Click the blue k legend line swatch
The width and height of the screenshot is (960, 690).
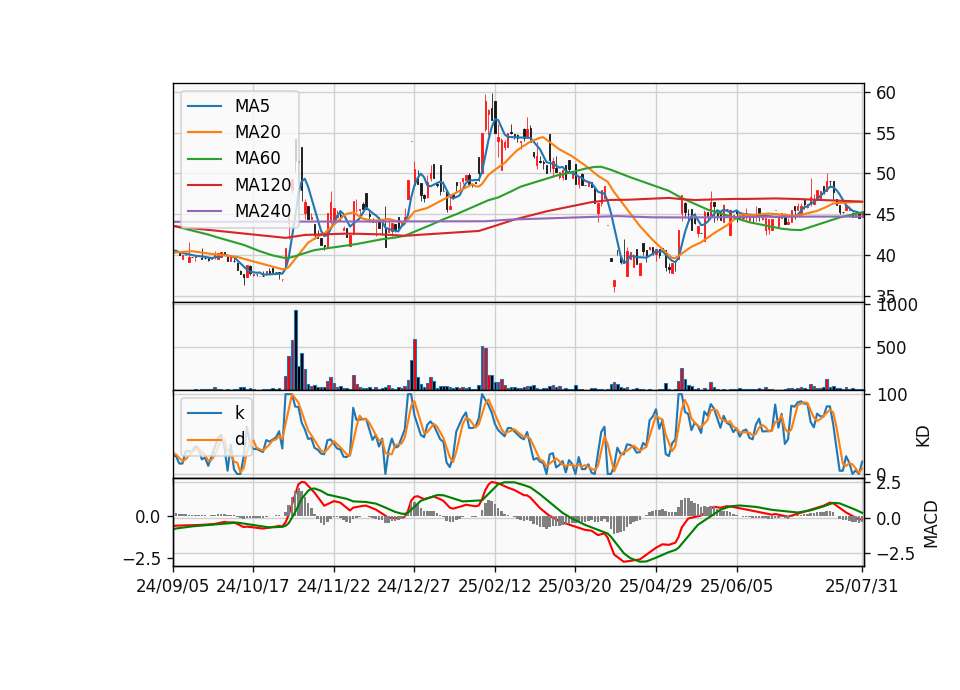click(204, 413)
